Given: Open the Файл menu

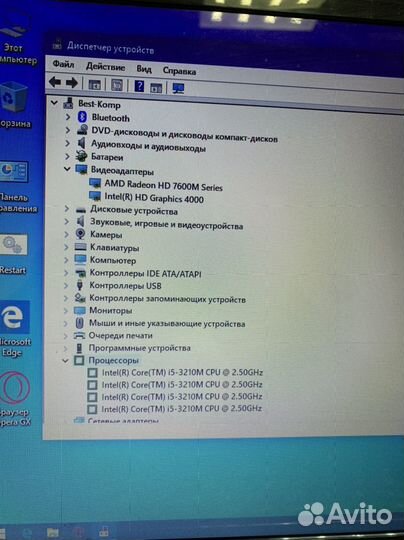Looking at the screenshot, I should tap(63, 64).
